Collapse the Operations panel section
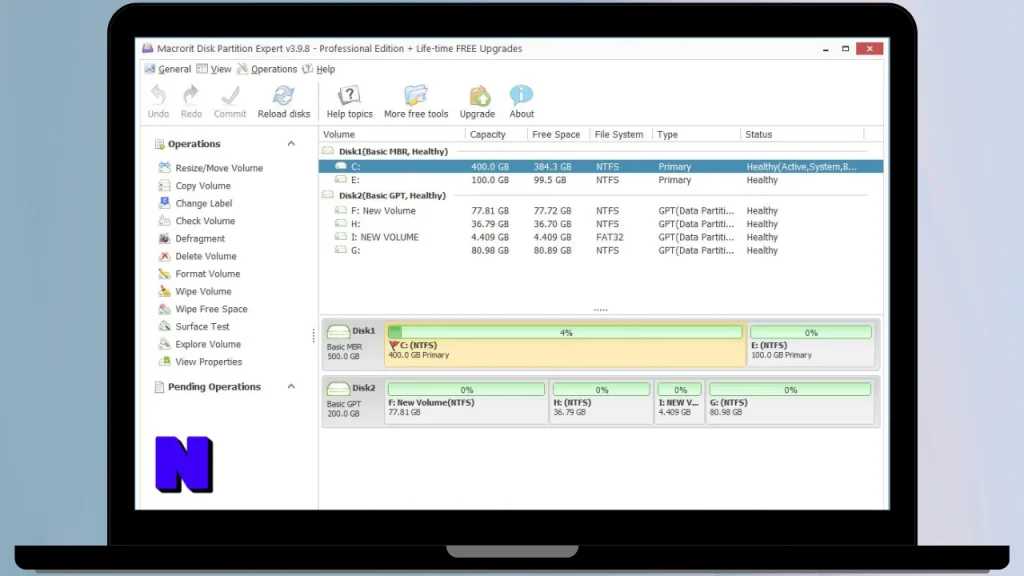1024x576 pixels. [291, 144]
